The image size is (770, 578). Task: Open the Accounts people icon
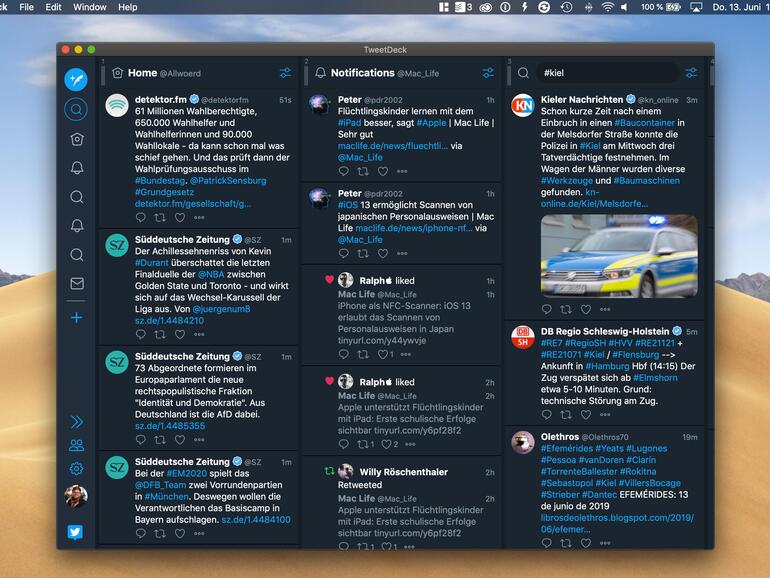coord(76,445)
